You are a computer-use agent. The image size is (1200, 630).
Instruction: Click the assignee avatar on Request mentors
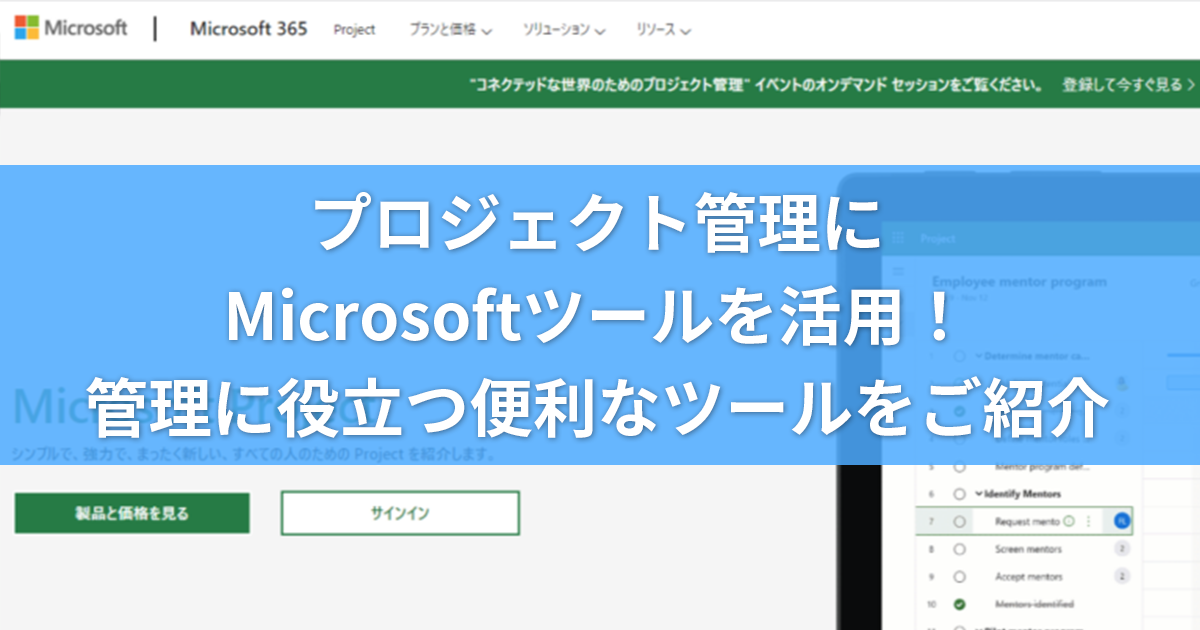click(1122, 521)
